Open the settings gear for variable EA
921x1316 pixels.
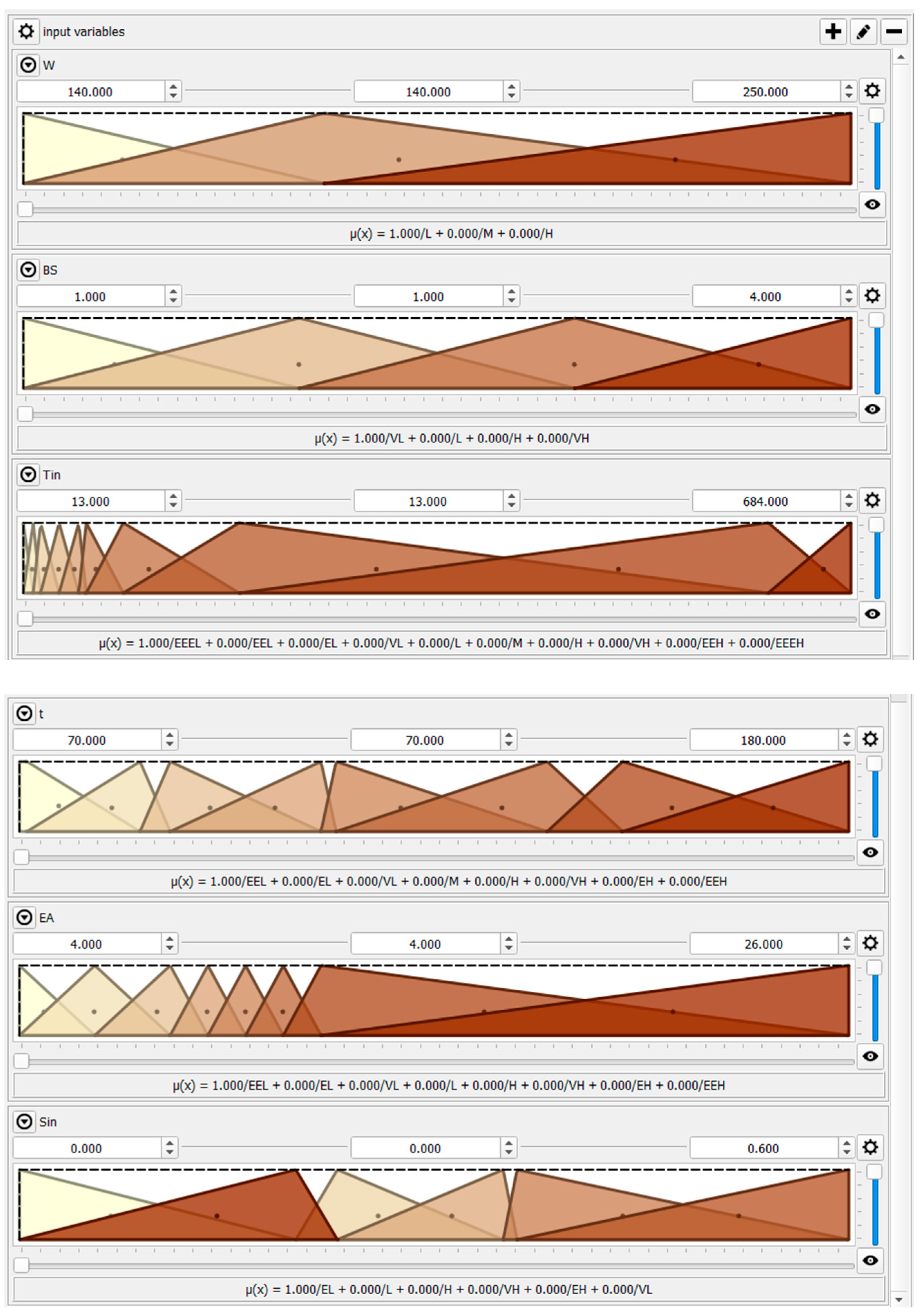coord(870,943)
